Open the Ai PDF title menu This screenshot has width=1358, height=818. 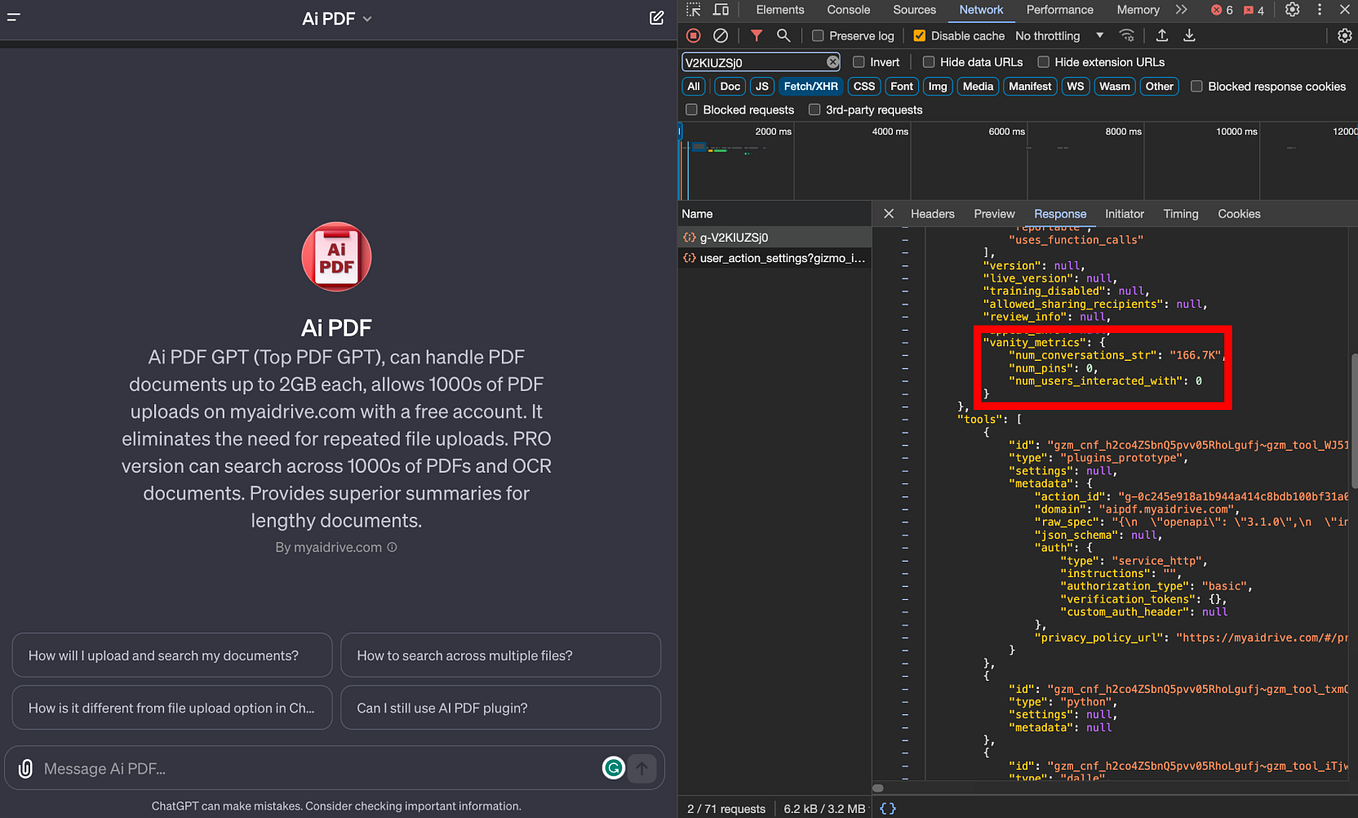337,17
